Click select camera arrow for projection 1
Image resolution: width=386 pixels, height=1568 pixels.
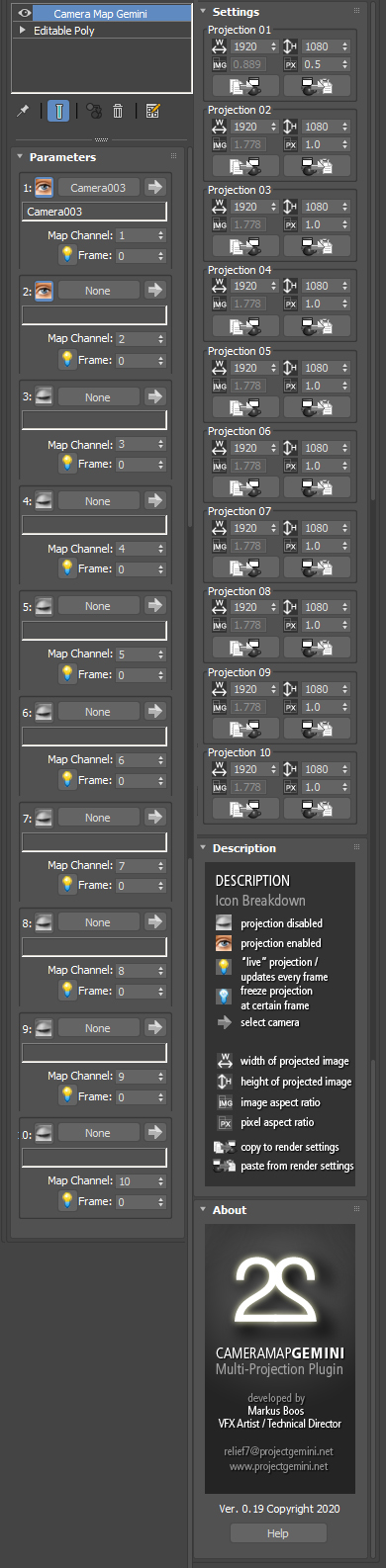click(155, 187)
